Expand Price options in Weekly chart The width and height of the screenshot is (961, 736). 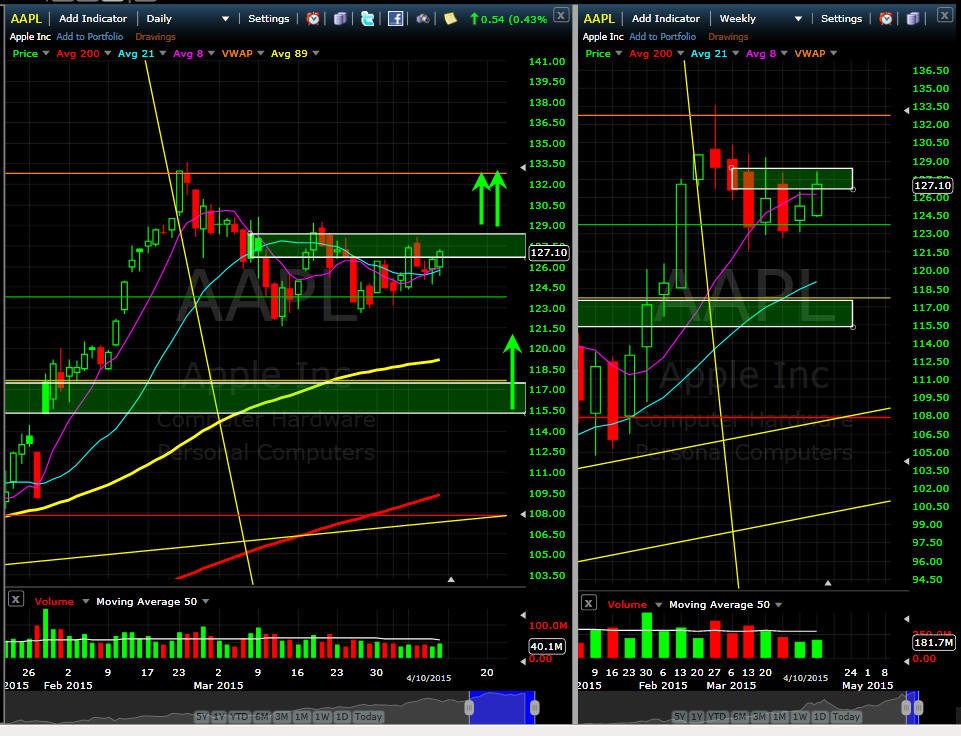[x=619, y=53]
